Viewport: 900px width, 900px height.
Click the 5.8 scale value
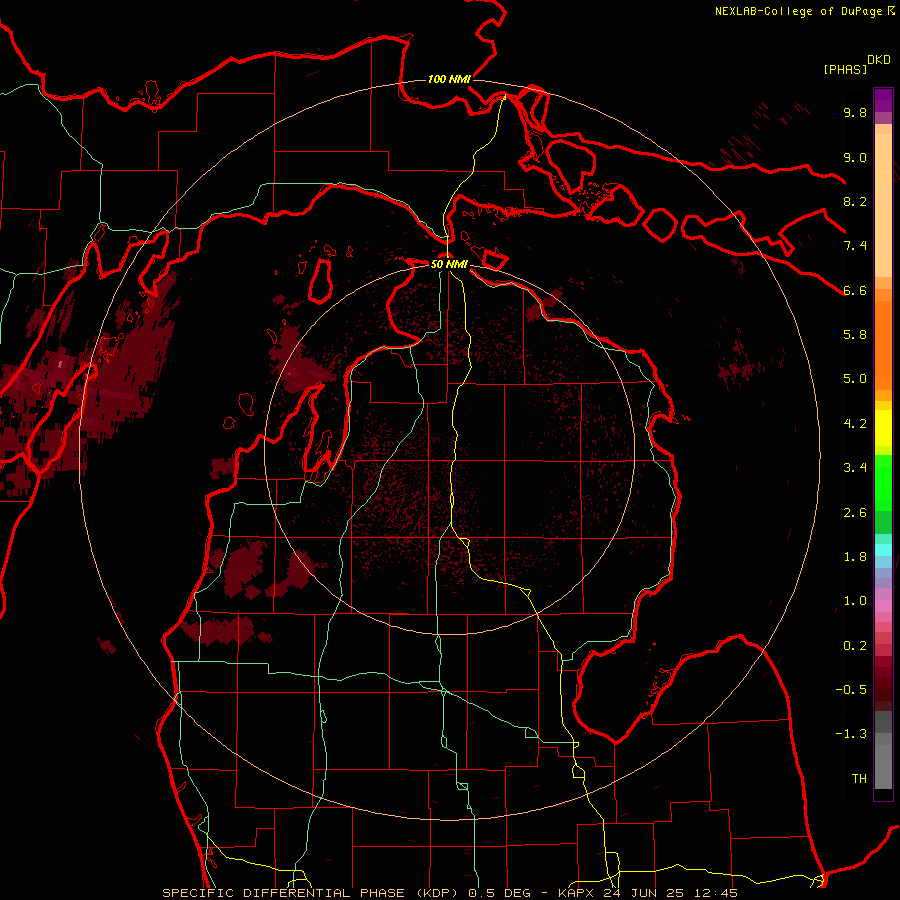(855, 335)
